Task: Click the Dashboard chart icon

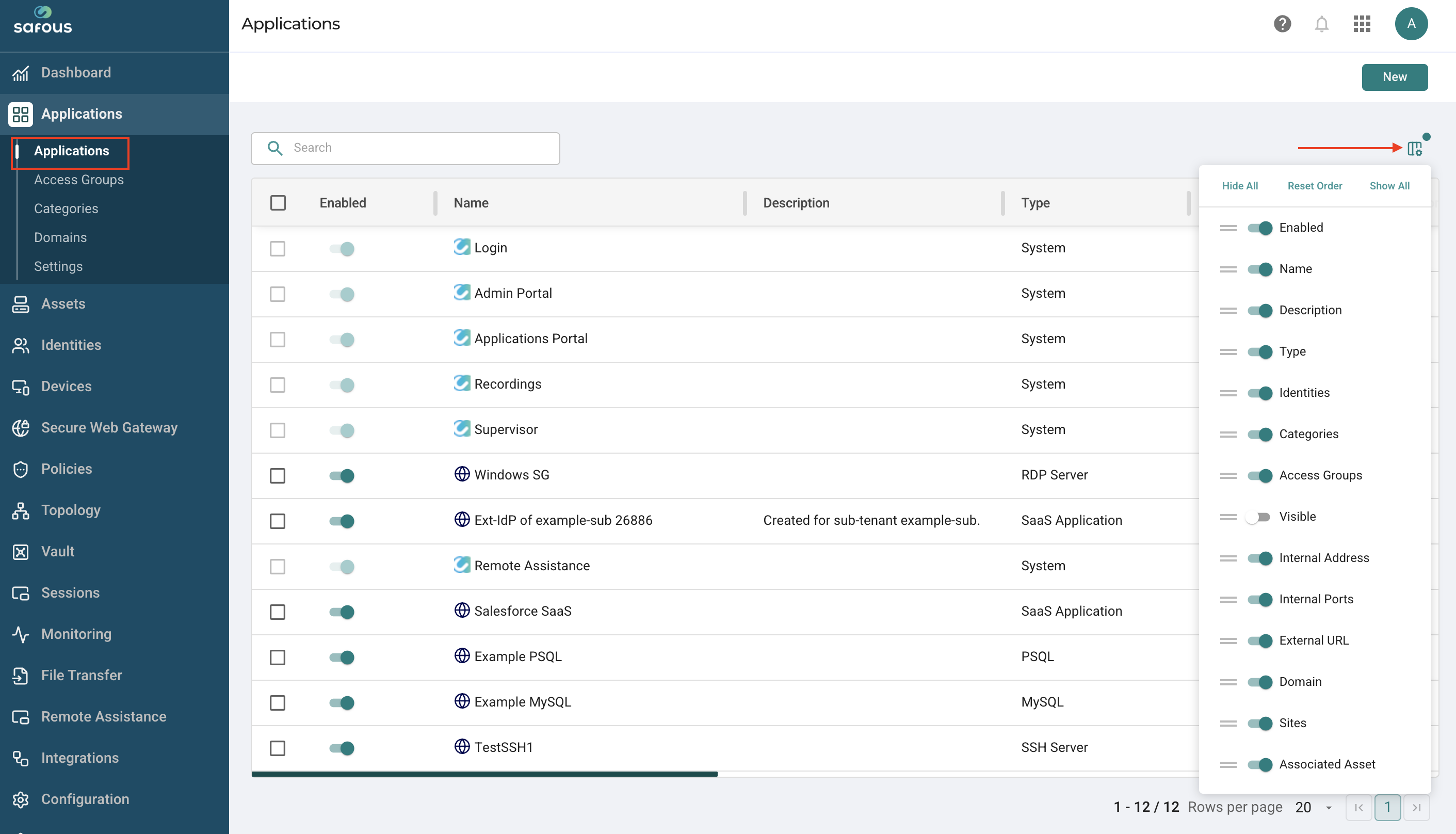Action: click(21, 73)
